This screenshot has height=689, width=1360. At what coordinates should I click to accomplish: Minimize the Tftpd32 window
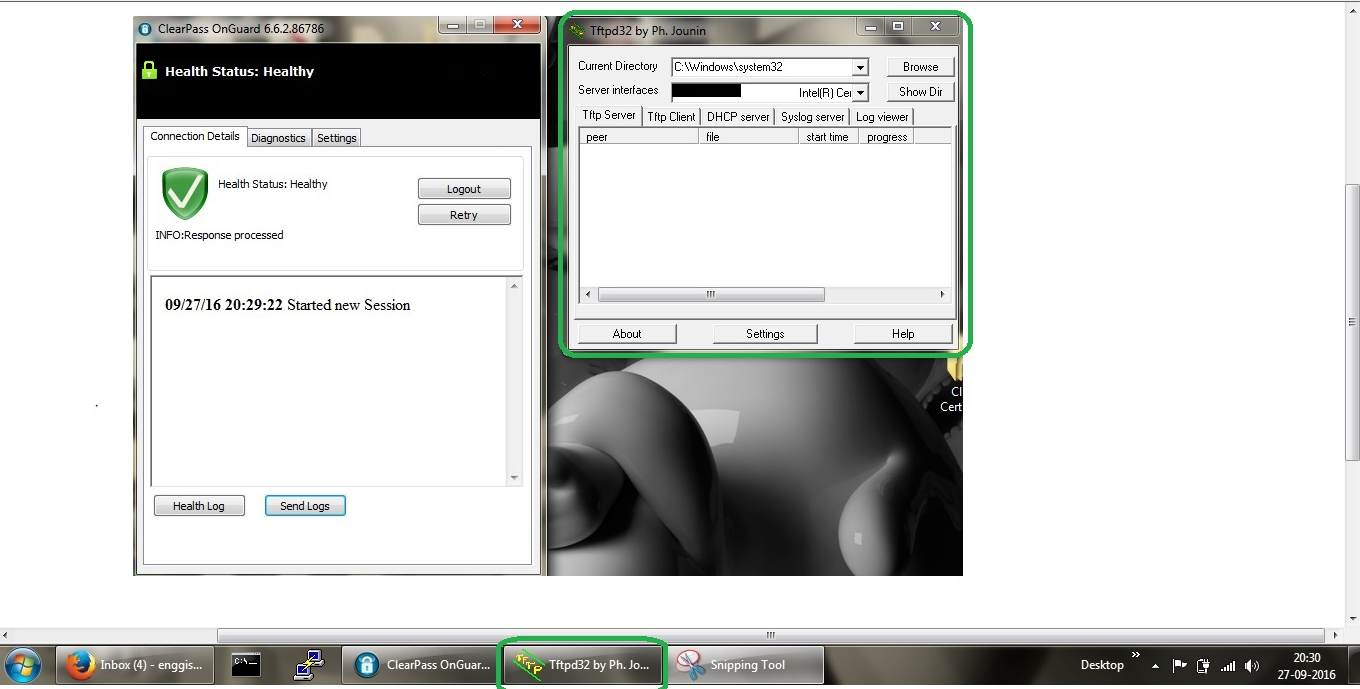(x=871, y=27)
